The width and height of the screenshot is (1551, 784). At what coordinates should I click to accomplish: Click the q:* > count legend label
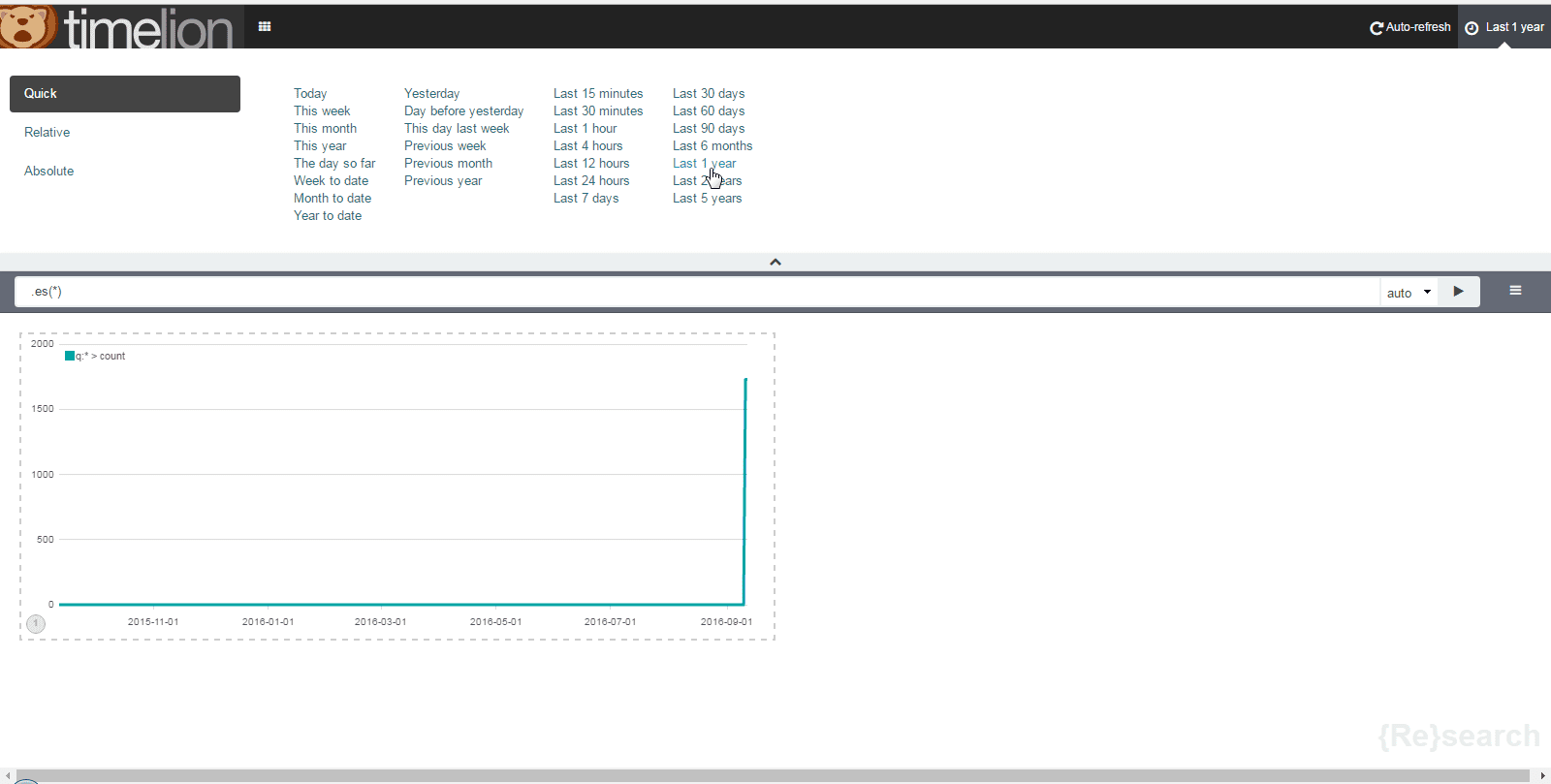[x=101, y=357]
